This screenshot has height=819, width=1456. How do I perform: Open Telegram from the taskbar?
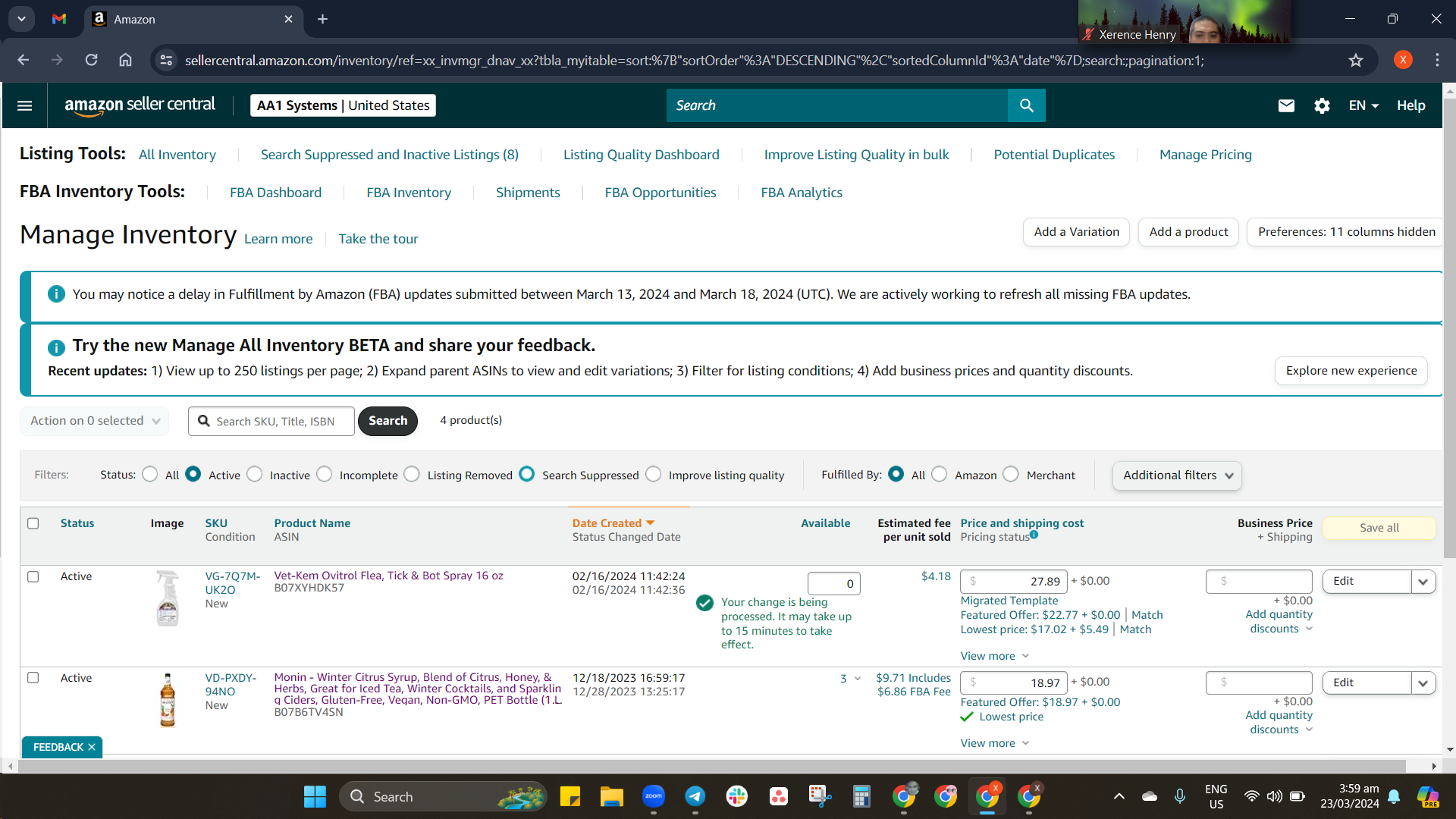pyautogui.click(x=695, y=796)
